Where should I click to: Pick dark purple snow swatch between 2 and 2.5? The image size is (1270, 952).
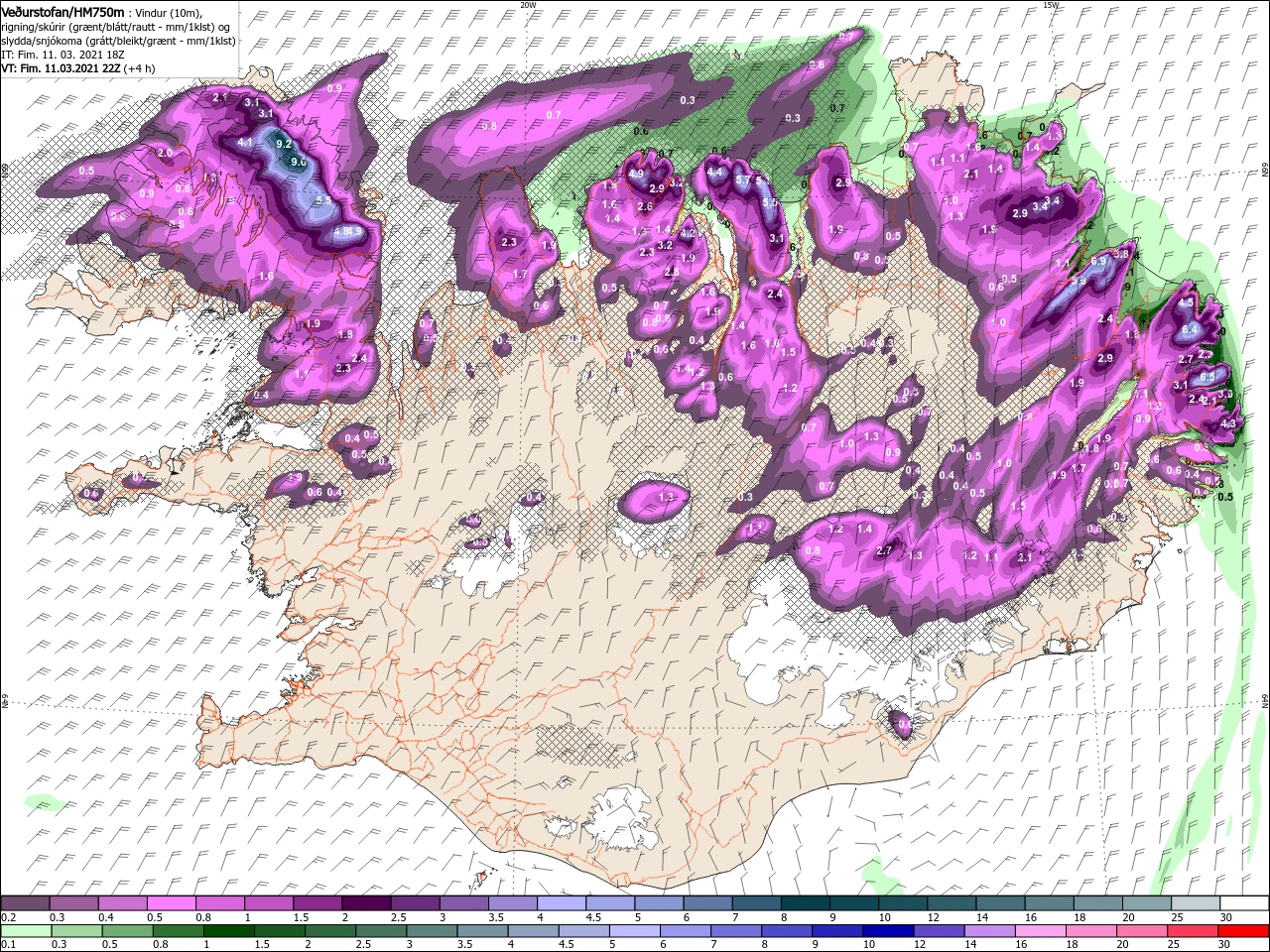click(366, 903)
